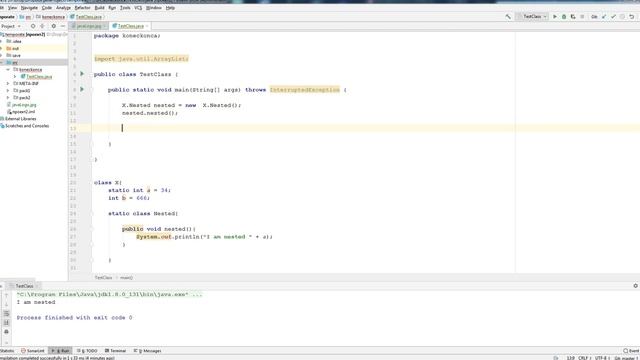The height and width of the screenshot is (360, 640).
Task: Select TestClass tab in Run window
Action: [24, 286]
